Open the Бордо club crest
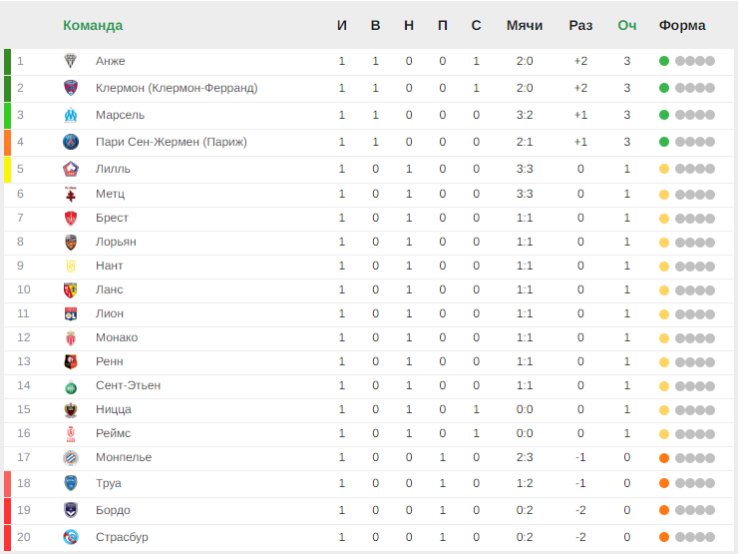This screenshot has height=554, width=740. 70,510
